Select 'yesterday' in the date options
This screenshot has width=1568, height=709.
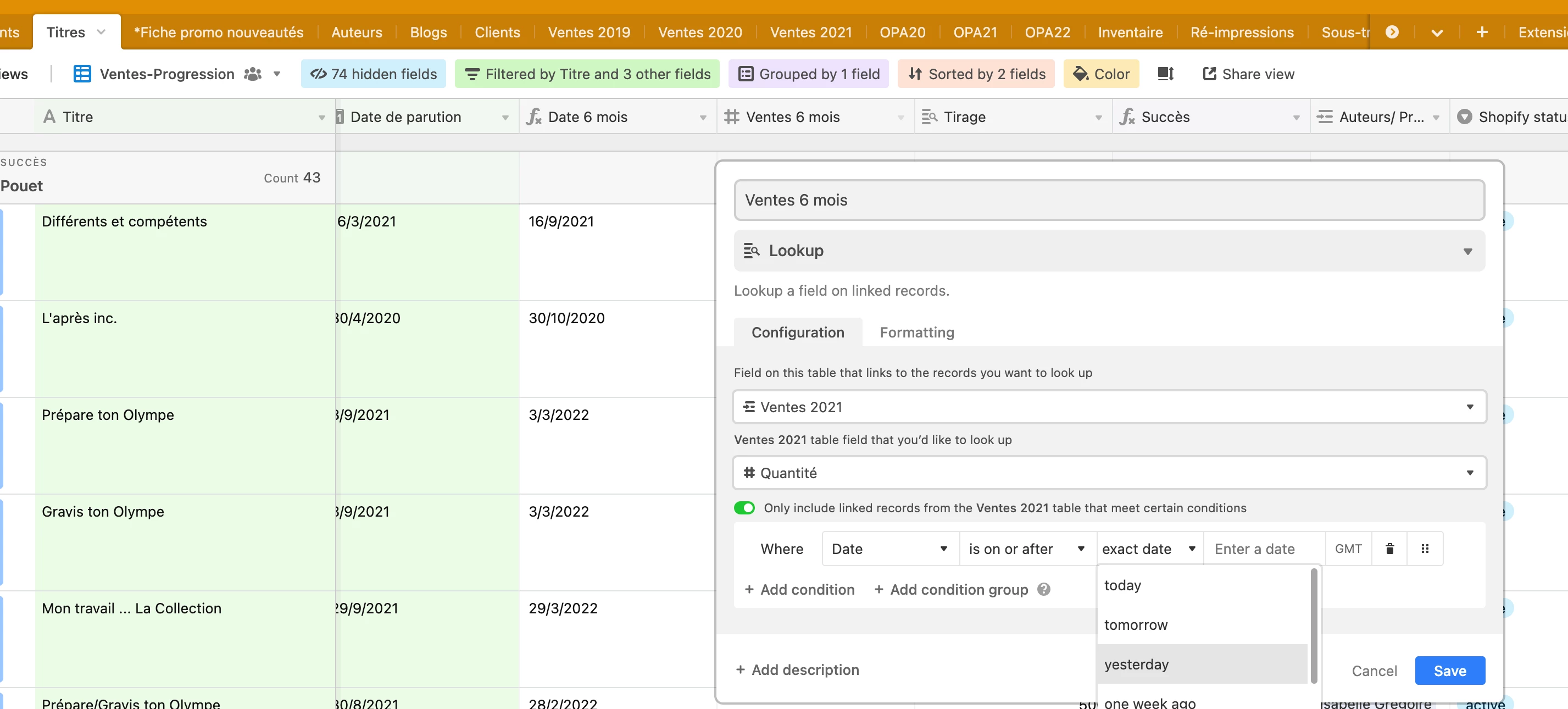pyautogui.click(x=1203, y=664)
